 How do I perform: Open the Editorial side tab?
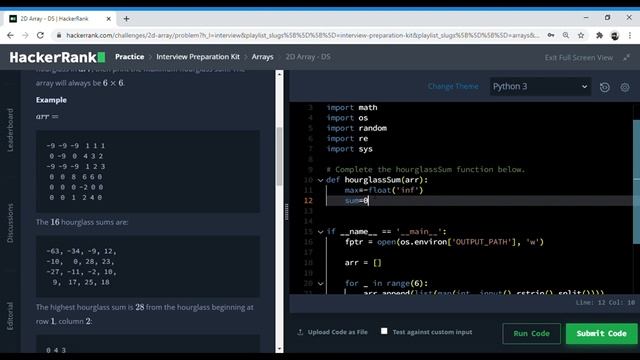click(10, 316)
